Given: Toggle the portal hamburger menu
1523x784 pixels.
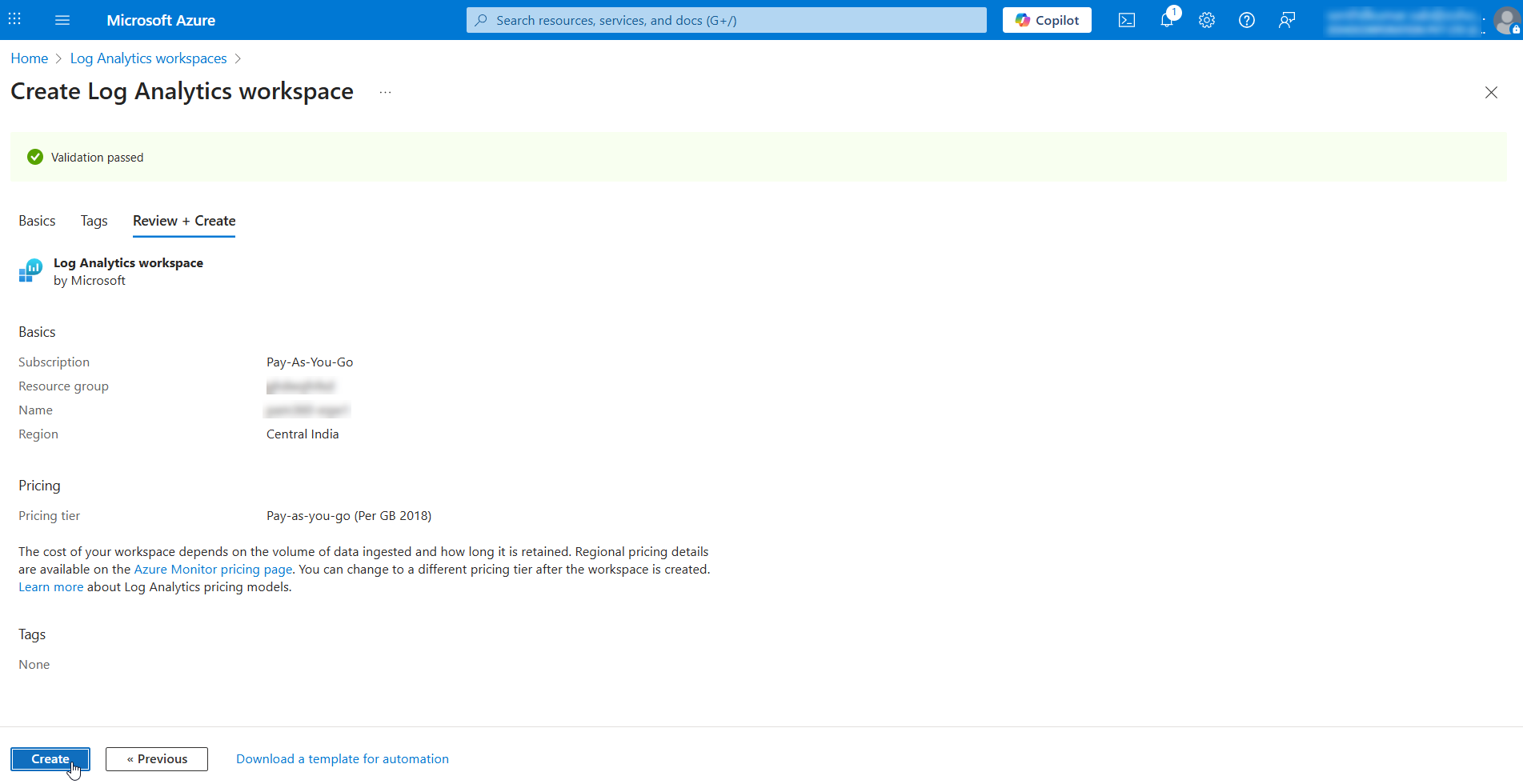Looking at the screenshot, I should [62, 20].
